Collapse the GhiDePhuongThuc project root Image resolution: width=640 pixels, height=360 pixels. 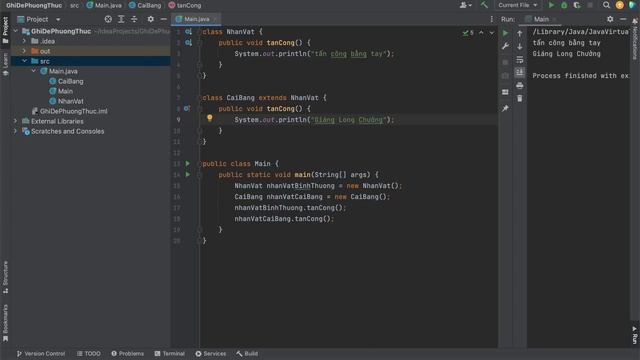[x=16, y=31]
